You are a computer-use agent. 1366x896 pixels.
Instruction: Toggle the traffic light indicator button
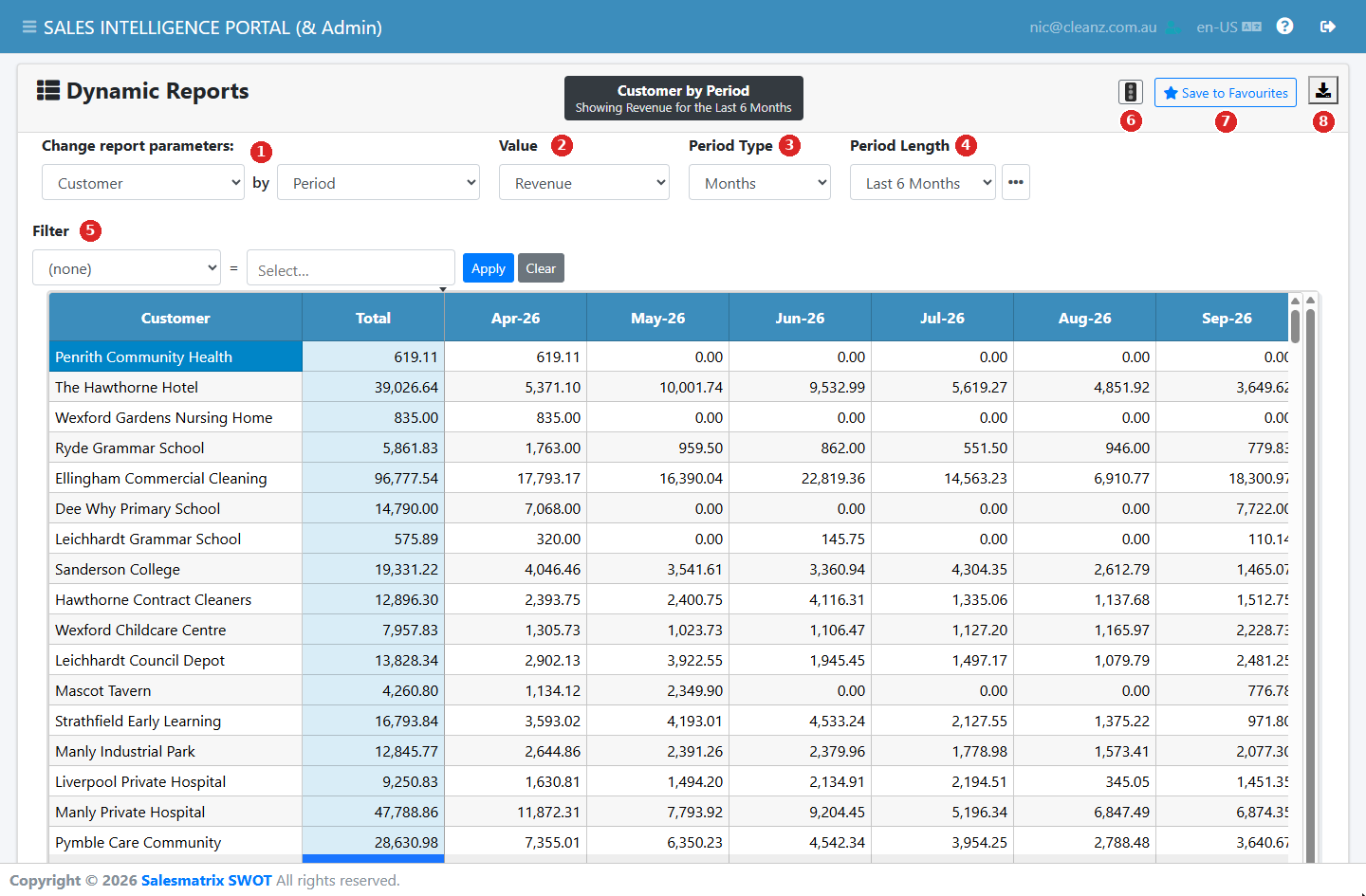click(1130, 92)
